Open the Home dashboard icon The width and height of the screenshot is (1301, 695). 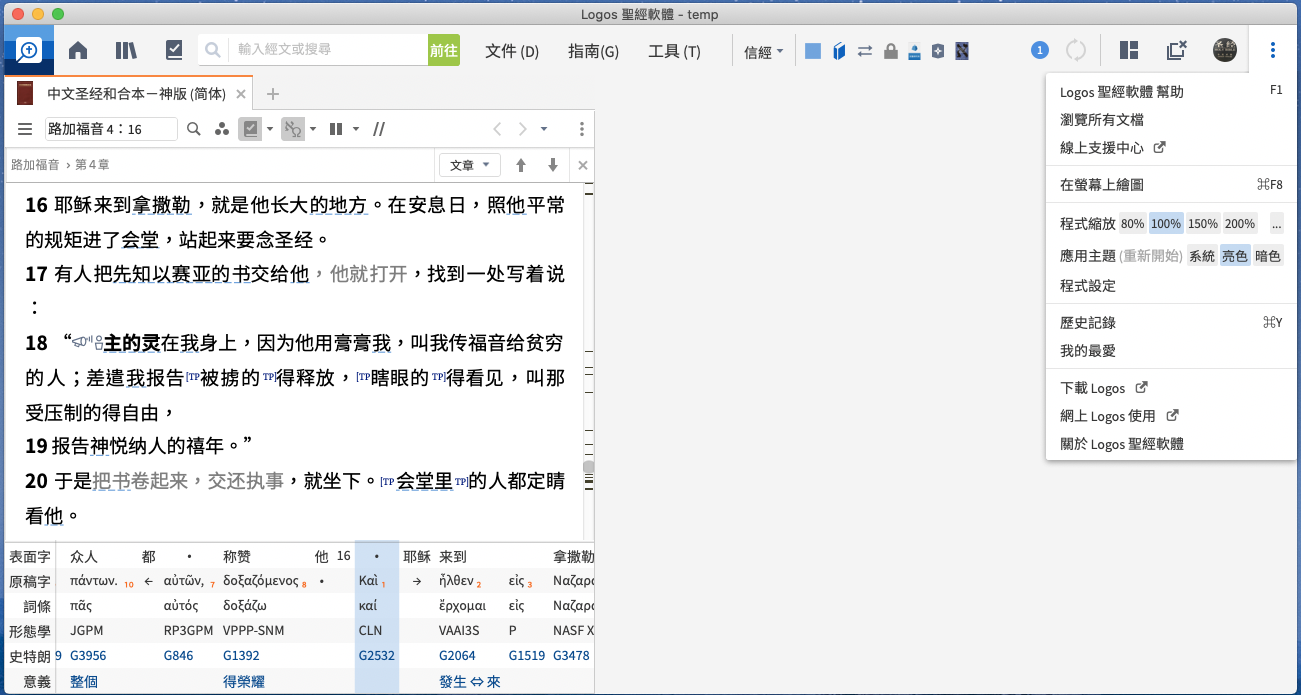[78, 50]
